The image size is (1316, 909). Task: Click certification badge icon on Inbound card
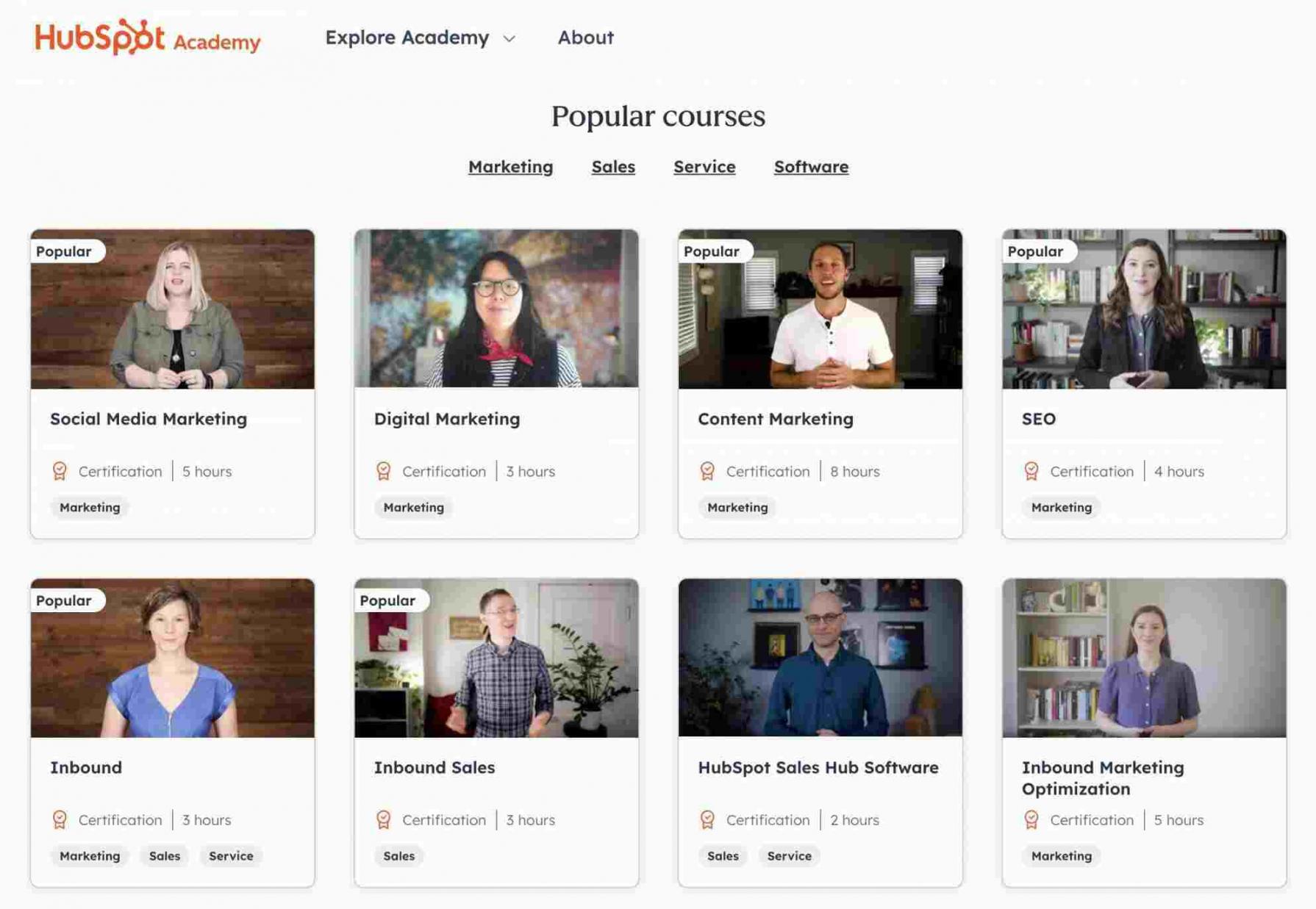pos(60,819)
